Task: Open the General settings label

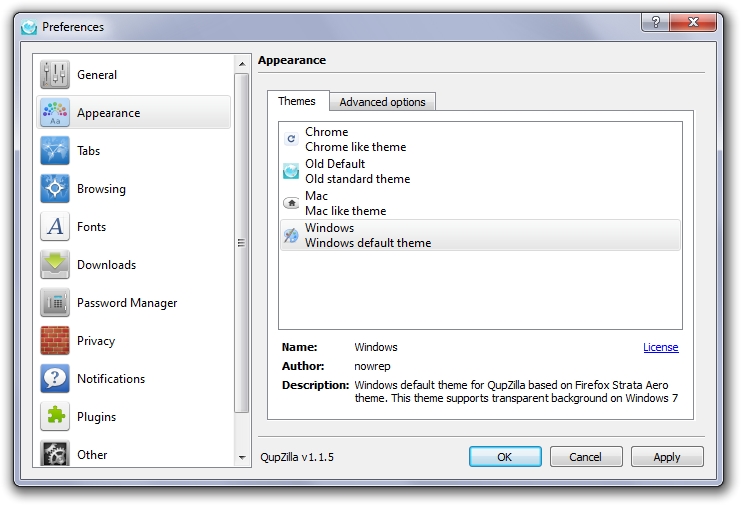Action: click(97, 75)
